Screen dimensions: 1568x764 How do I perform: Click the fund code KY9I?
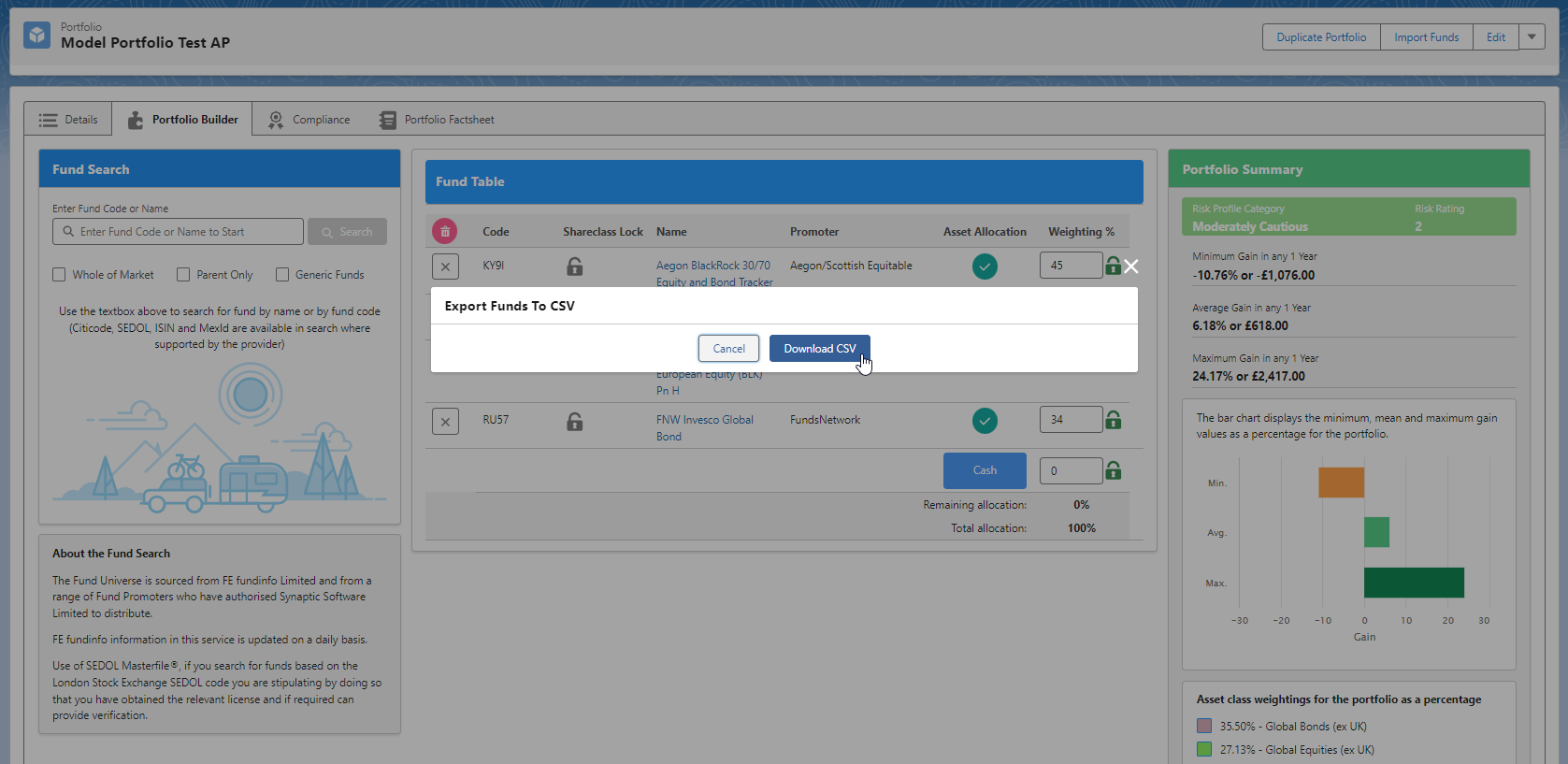click(x=493, y=266)
